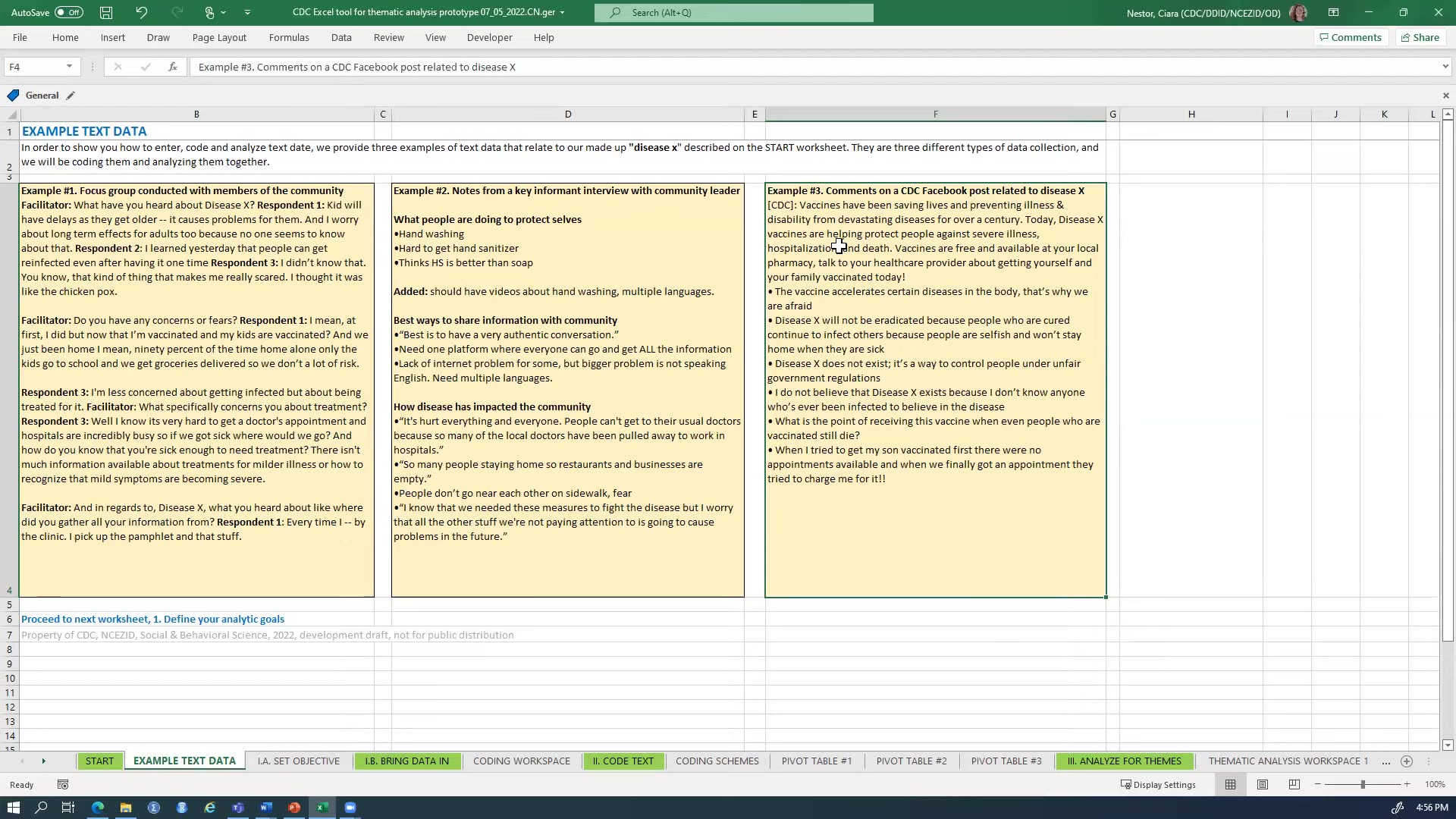Switch to Page Break Preview view
The image size is (1456, 819).
(1294, 784)
